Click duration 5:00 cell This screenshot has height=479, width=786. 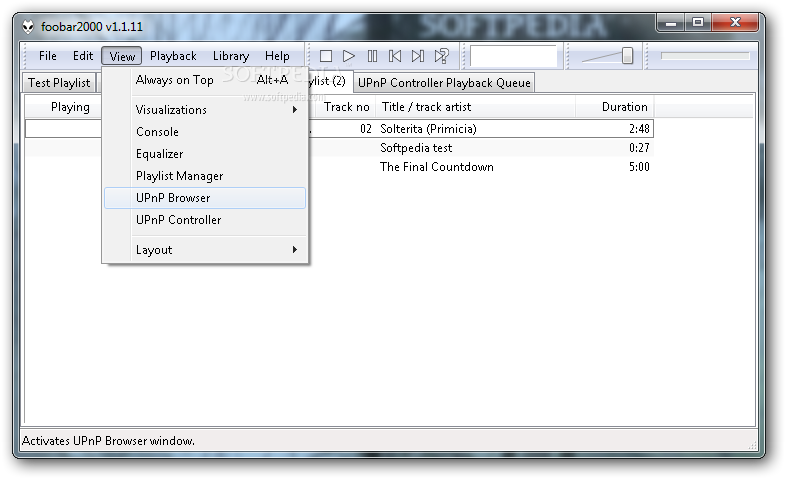tap(639, 167)
